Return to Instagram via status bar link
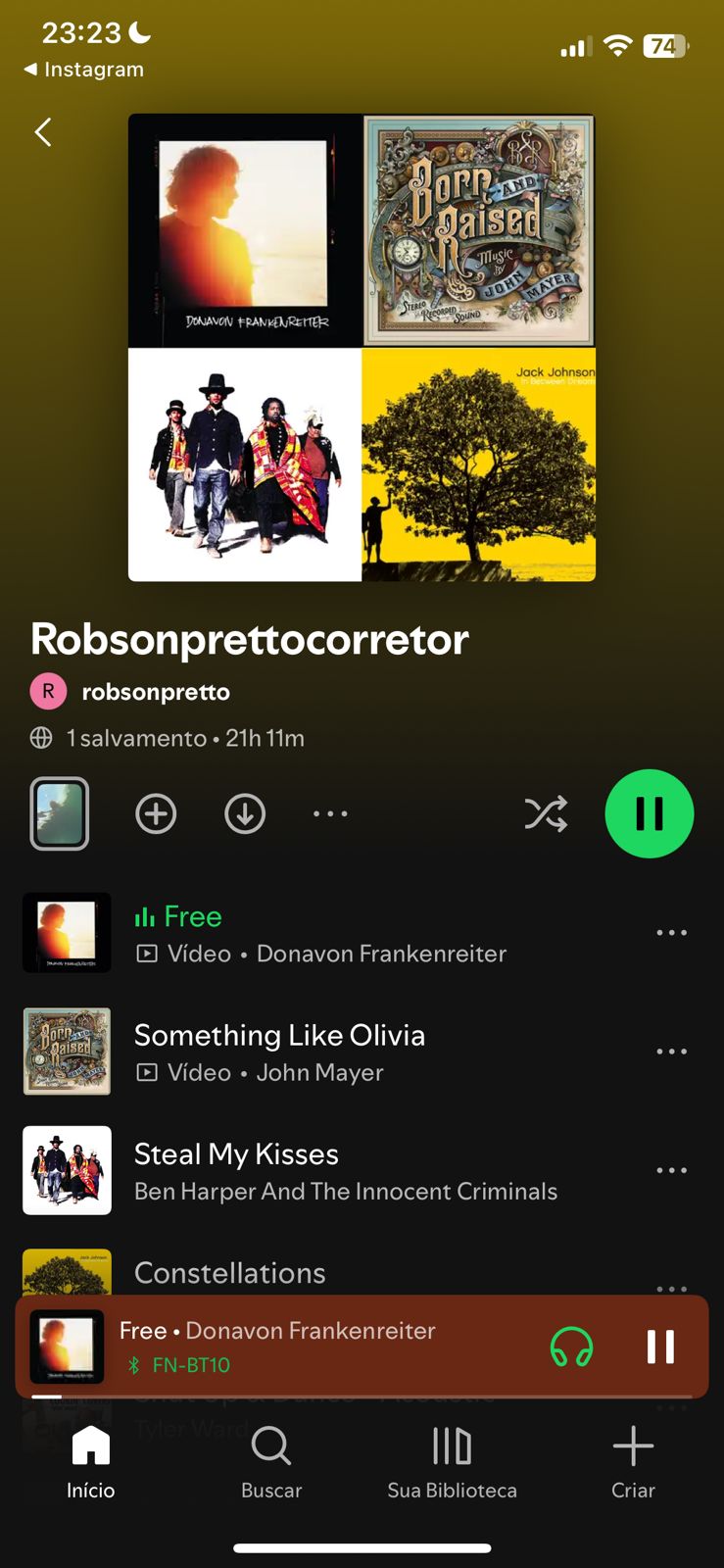This screenshot has width=724, height=1568. click(84, 70)
